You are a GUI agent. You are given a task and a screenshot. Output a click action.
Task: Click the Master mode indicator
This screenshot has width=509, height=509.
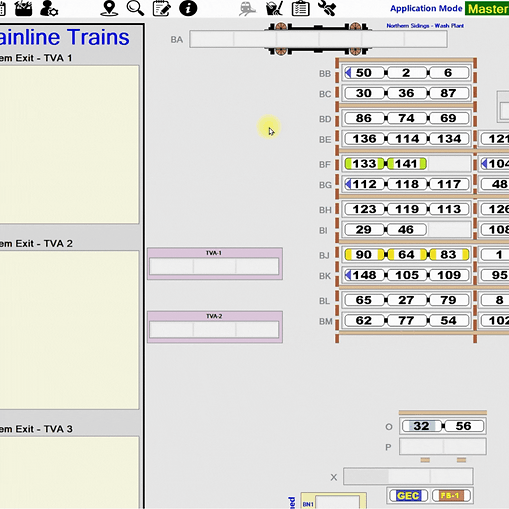pos(487,9)
